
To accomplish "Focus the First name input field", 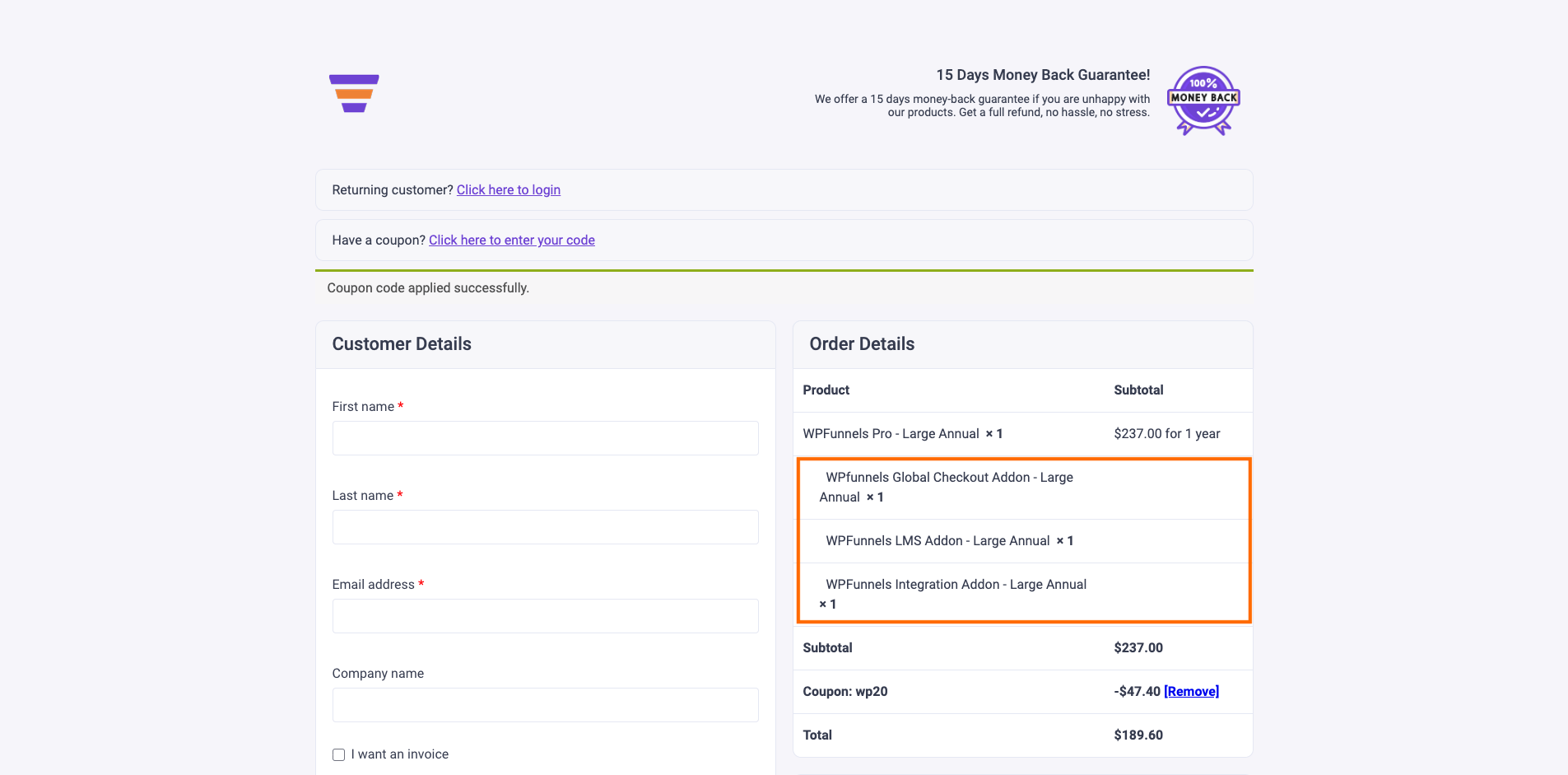I will coord(545,438).
